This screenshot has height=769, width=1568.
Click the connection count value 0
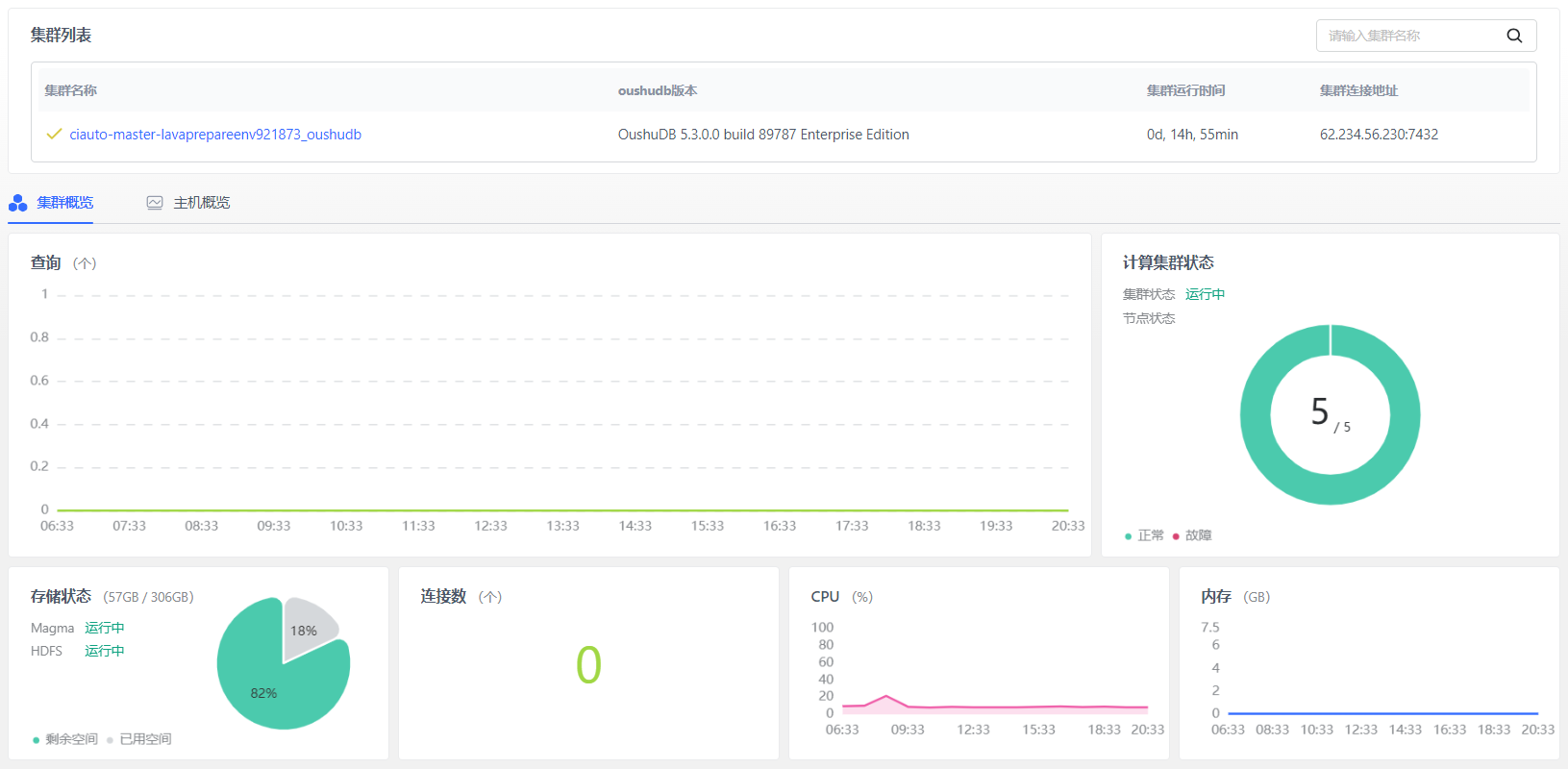(588, 664)
